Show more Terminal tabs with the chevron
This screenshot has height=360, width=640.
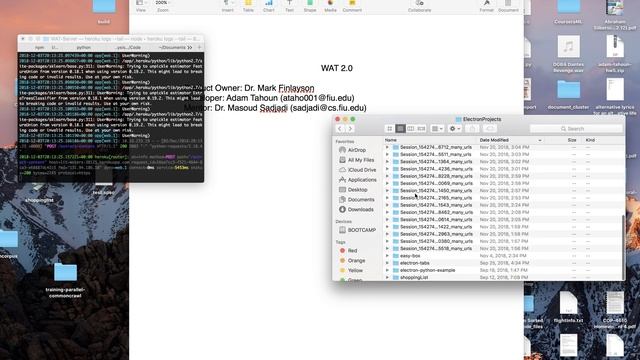pos(190,48)
